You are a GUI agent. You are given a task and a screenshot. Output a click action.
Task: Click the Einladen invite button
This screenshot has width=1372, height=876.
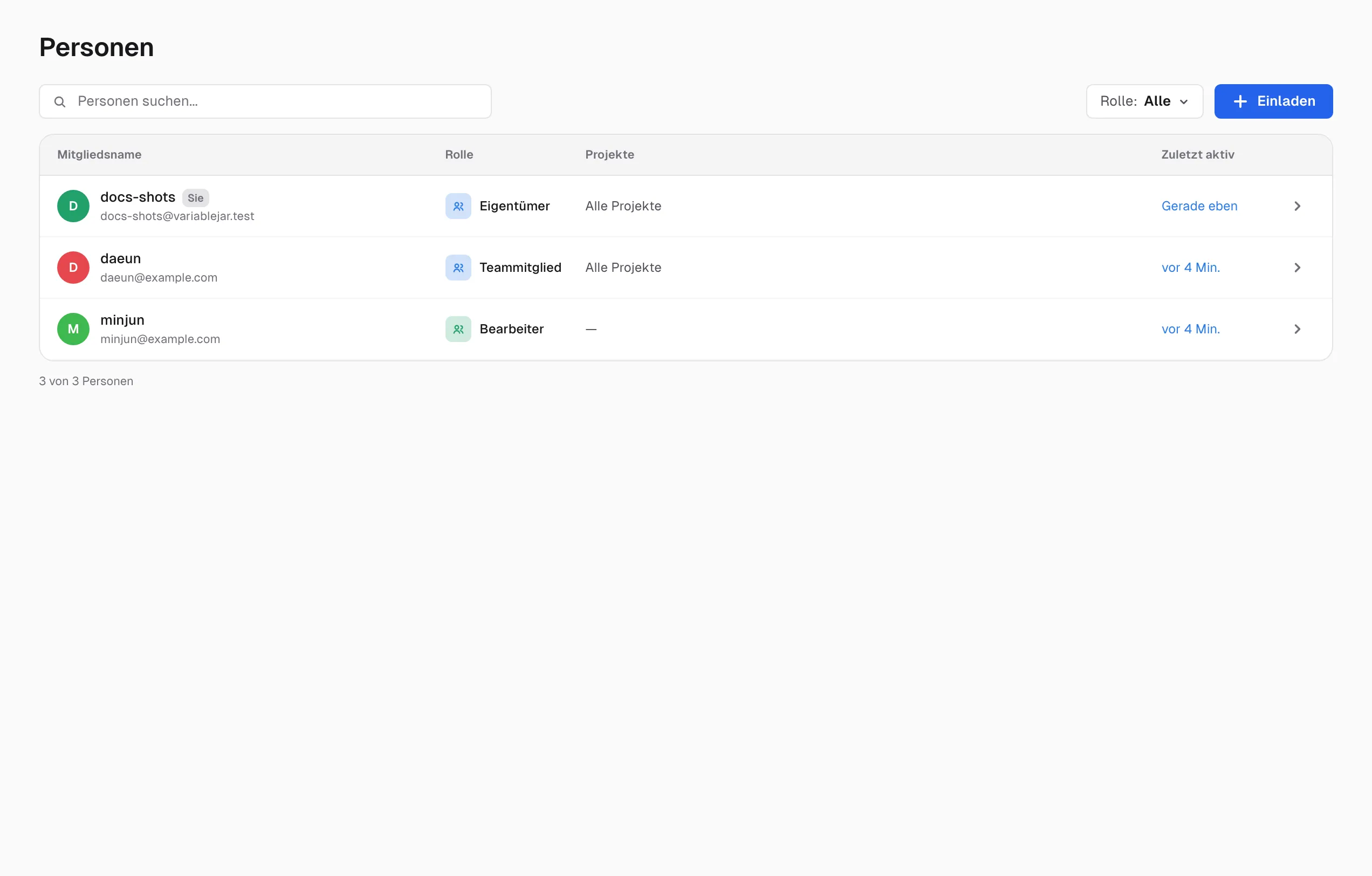[x=1273, y=101]
